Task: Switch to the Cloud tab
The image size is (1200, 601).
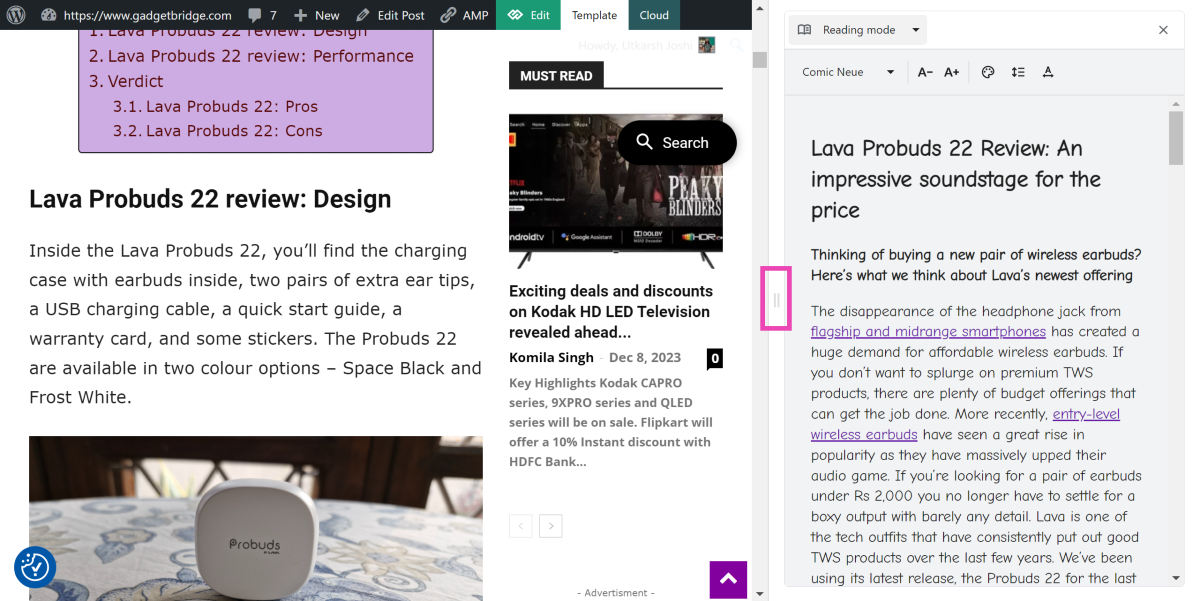Action: click(654, 15)
